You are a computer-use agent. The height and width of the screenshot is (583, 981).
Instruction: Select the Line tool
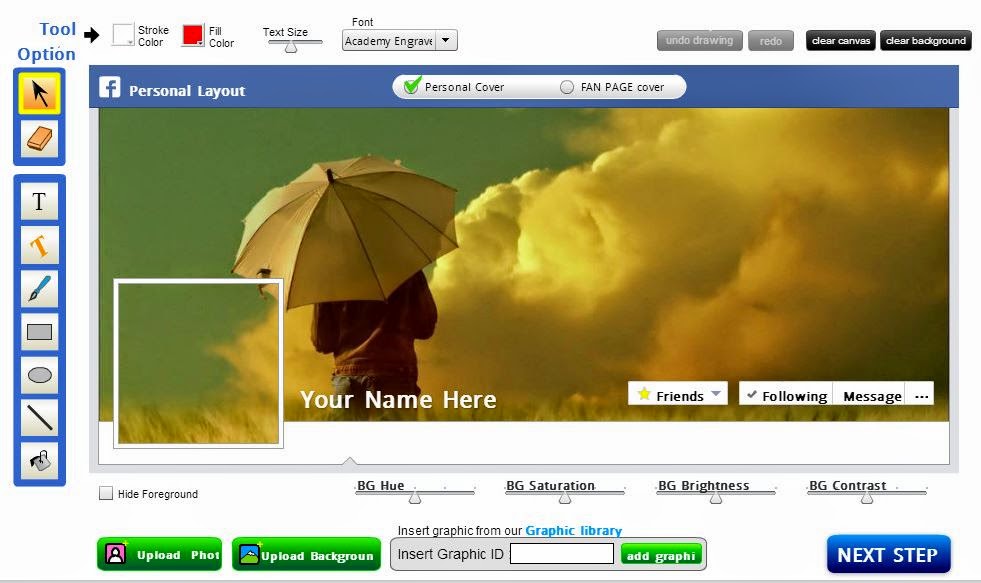point(39,418)
